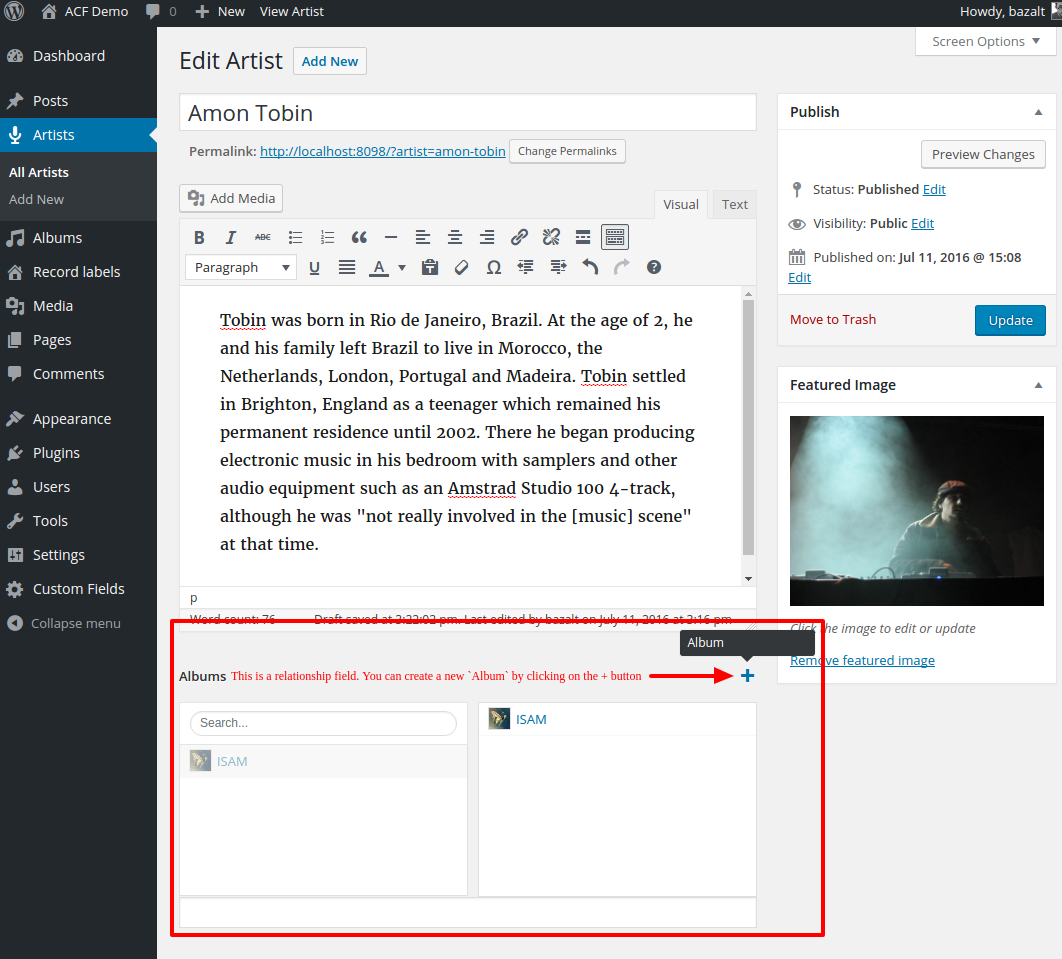The width and height of the screenshot is (1062, 959).
Task: Add a new Album with plus icon
Action: (747, 675)
